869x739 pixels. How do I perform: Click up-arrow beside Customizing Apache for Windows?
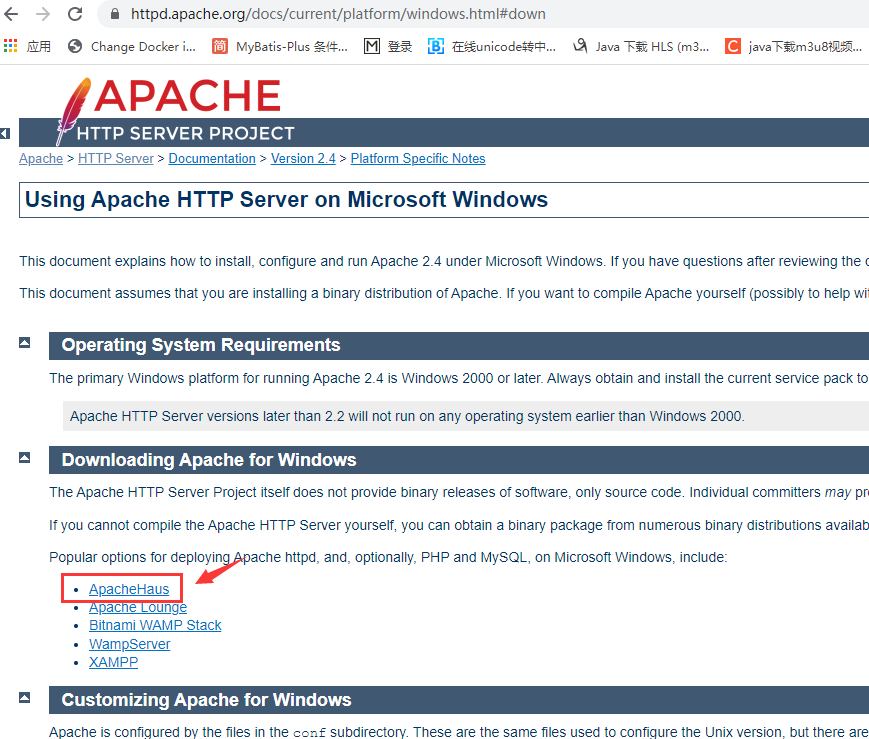pyautogui.click(x=24, y=697)
